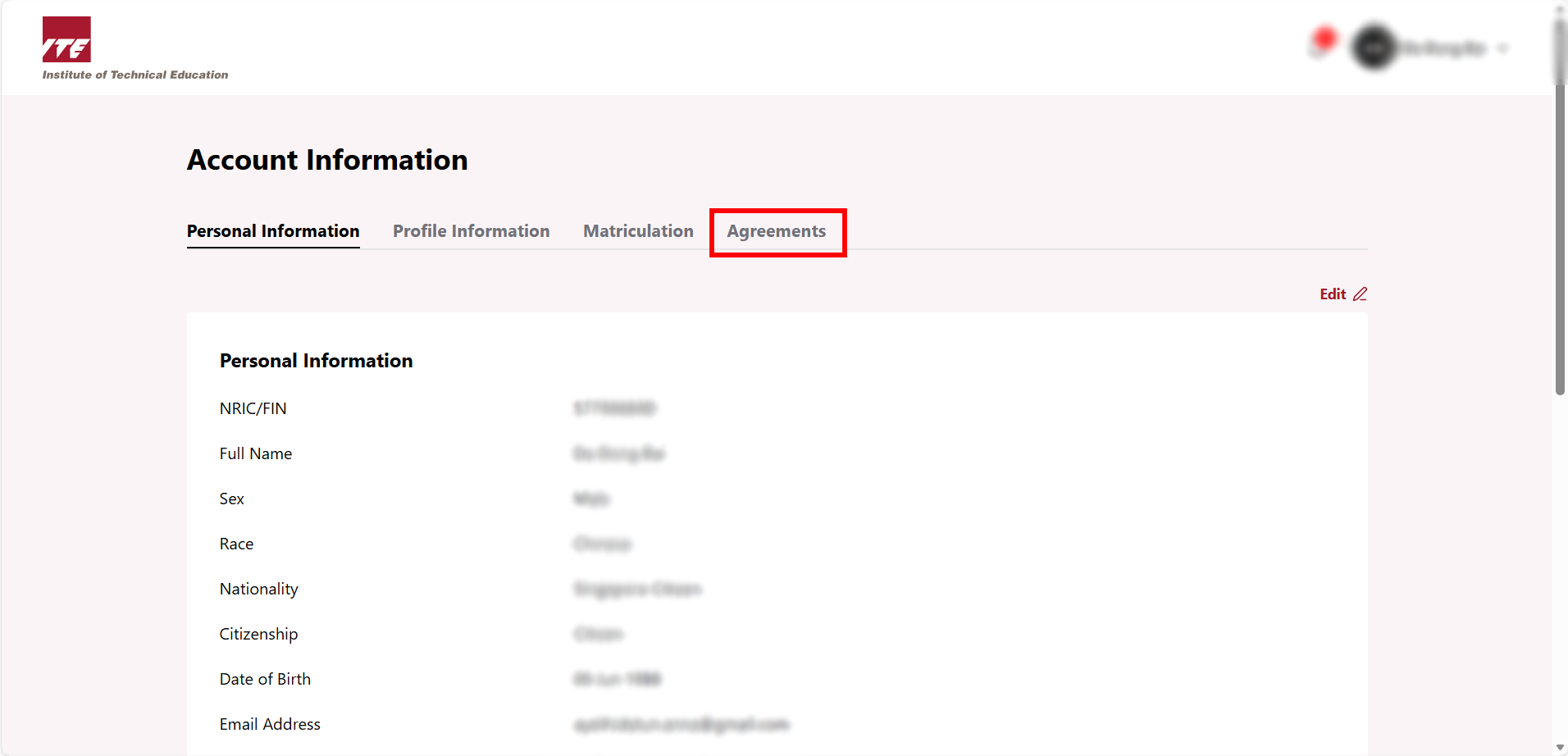Click the scrollbar up arrow
The image size is (1568, 756).
(1560, 8)
